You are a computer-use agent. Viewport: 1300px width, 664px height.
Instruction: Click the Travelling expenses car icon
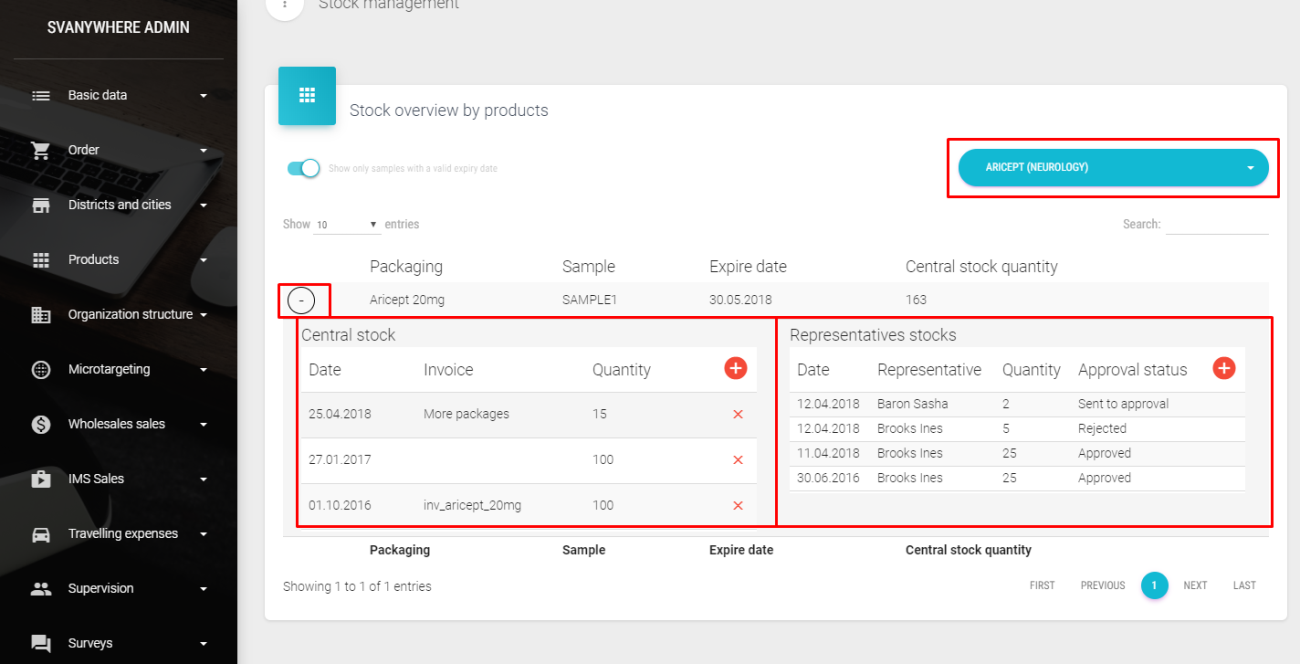41,534
